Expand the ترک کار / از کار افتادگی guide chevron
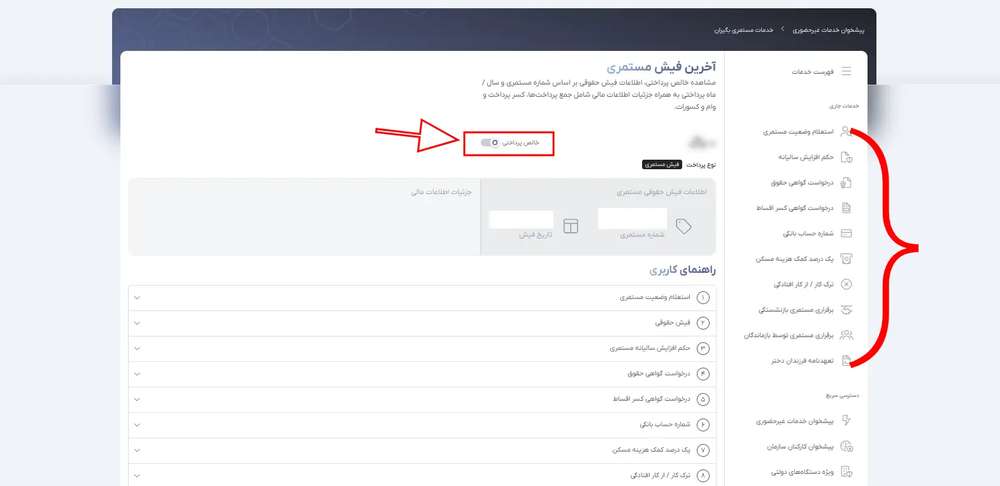The image size is (1000, 486). tap(136, 476)
